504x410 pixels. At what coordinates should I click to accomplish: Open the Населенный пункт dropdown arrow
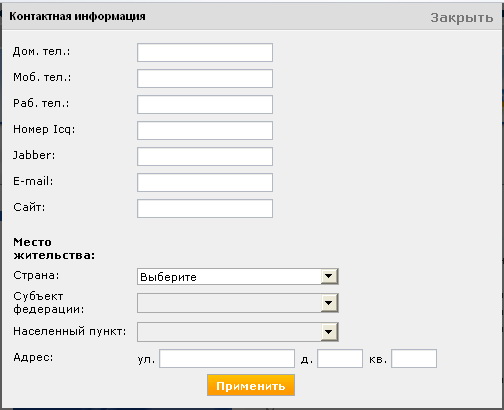click(329, 332)
